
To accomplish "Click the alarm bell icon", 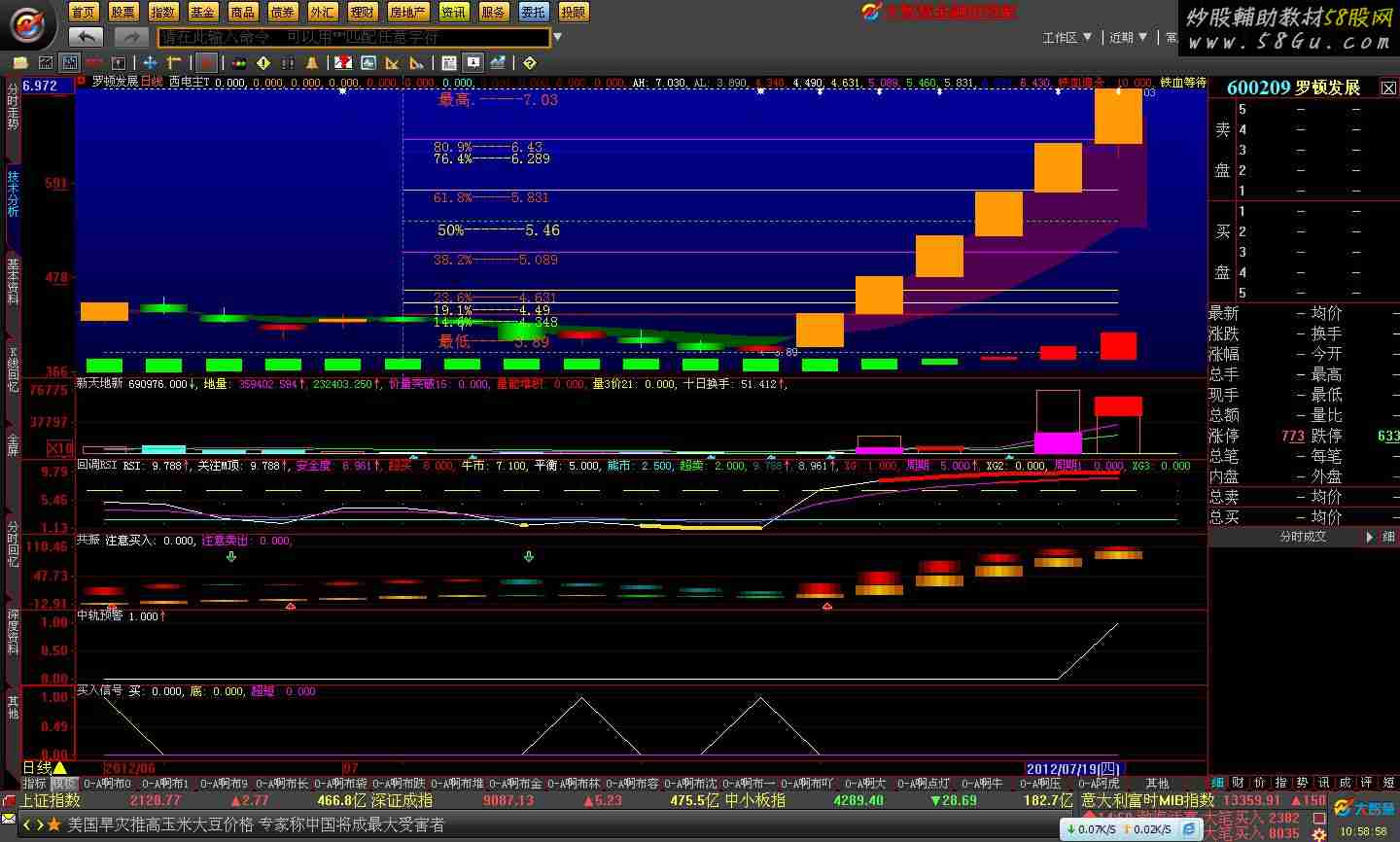I will pos(312,62).
